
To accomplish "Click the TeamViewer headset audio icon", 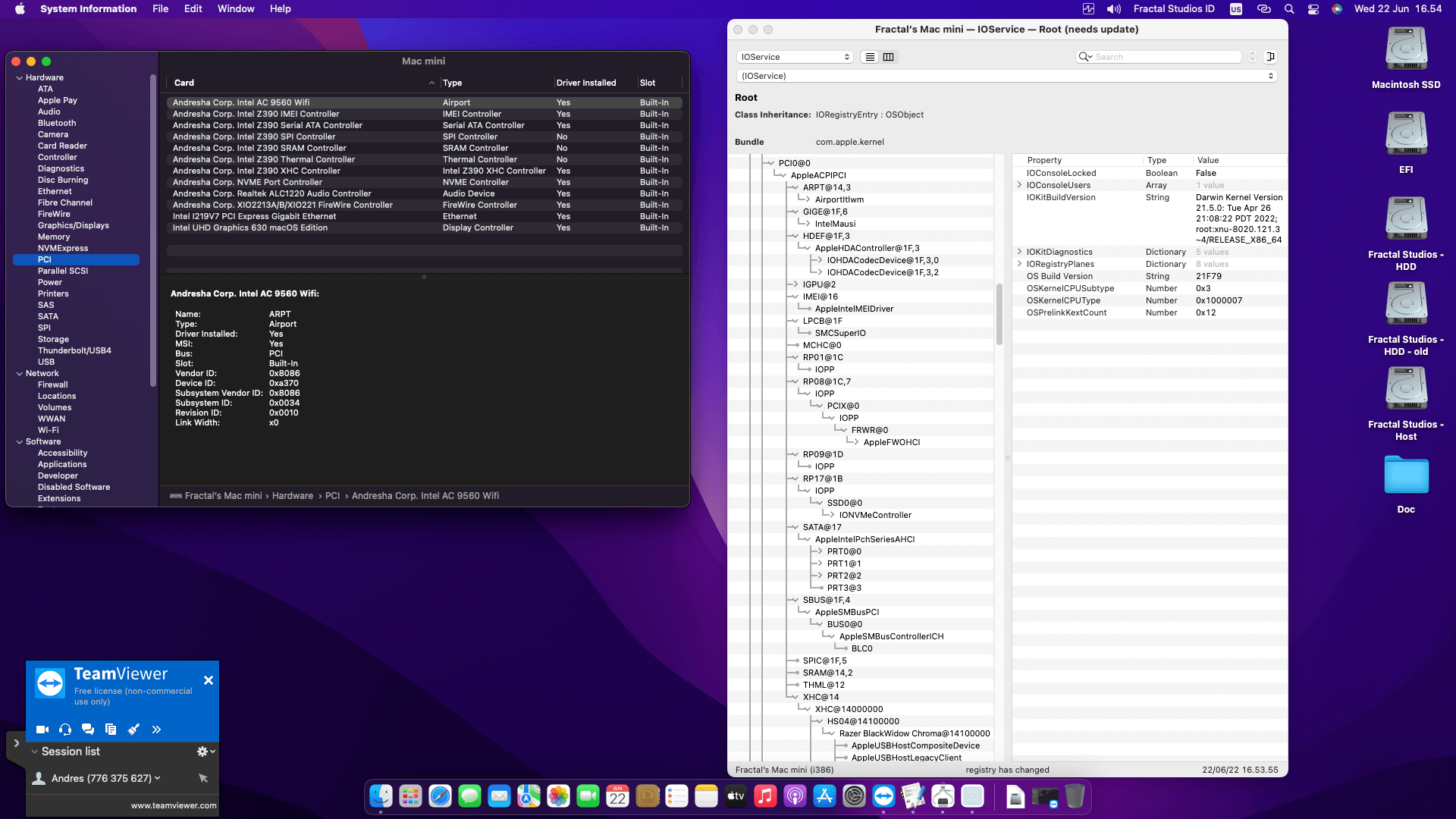I will tap(65, 730).
